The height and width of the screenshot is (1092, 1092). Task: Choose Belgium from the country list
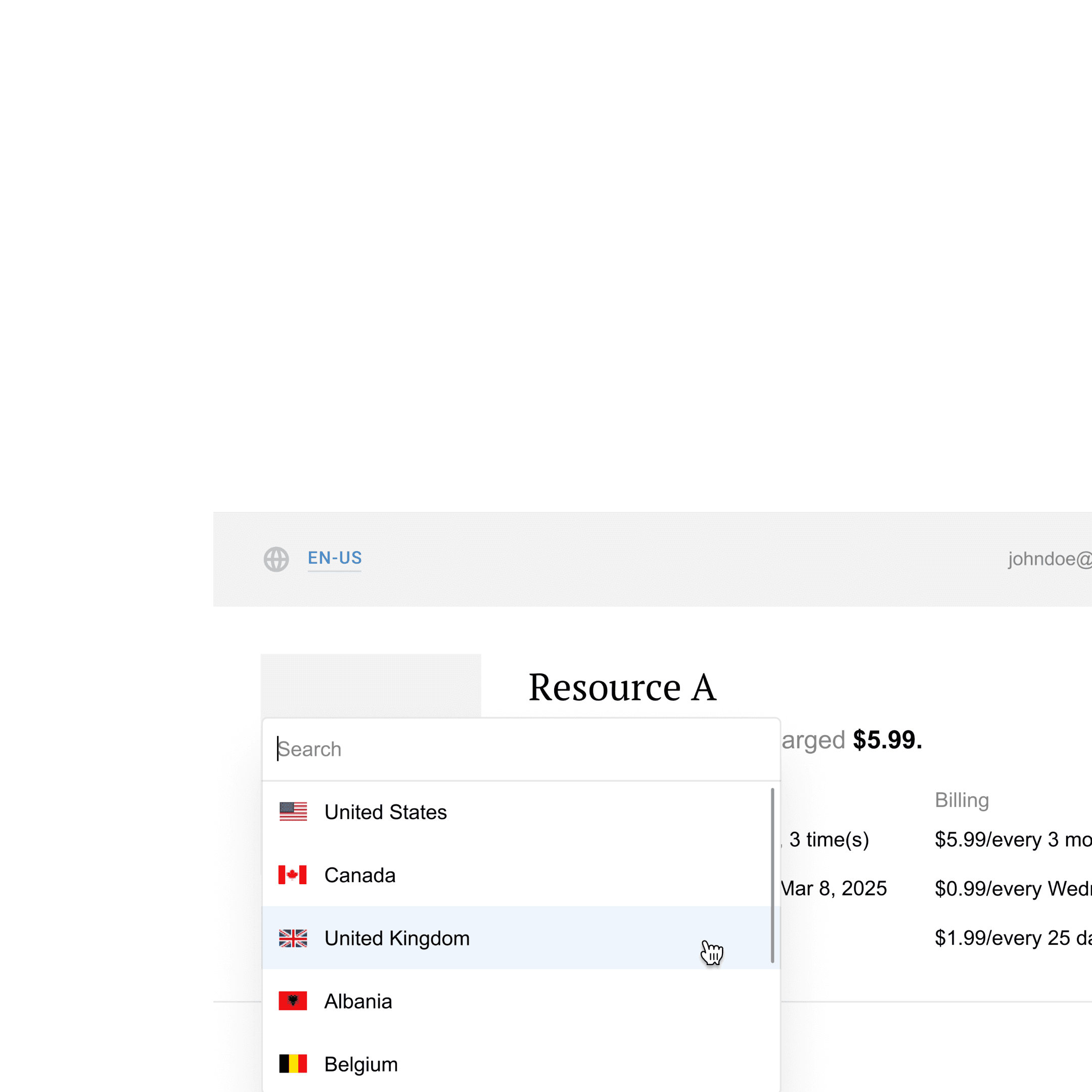(x=360, y=1064)
